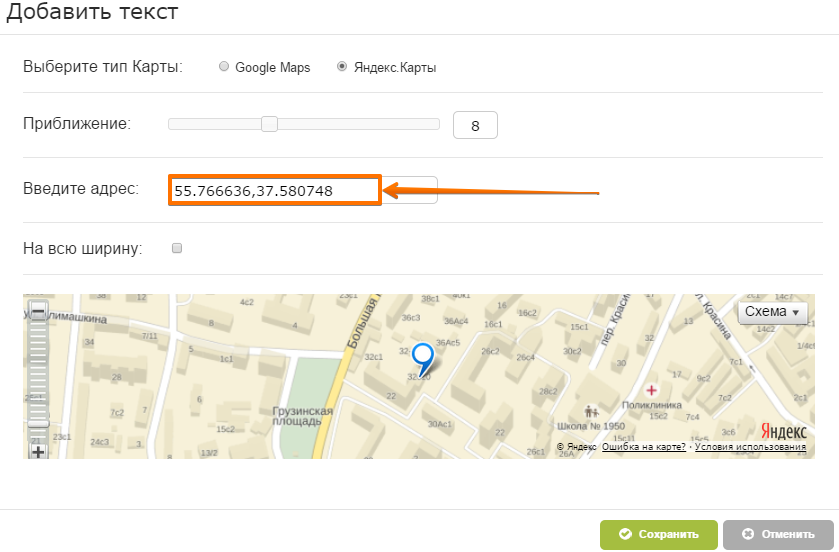Open the Ошибка на карте? link
Image resolution: width=839 pixels, height=552 pixels.
click(644, 447)
